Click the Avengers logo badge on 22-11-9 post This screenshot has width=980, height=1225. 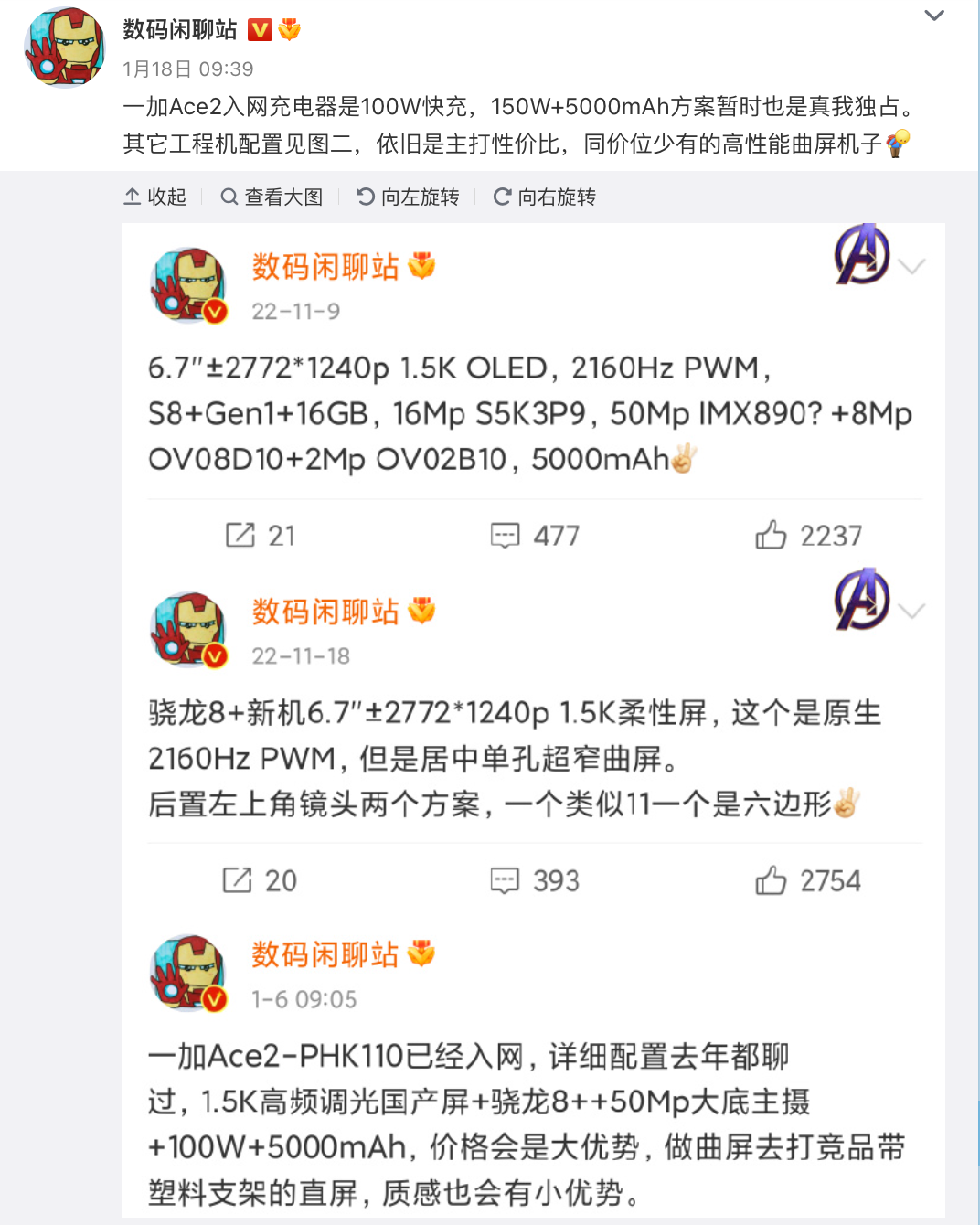pyautogui.click(x=862, y=253)
